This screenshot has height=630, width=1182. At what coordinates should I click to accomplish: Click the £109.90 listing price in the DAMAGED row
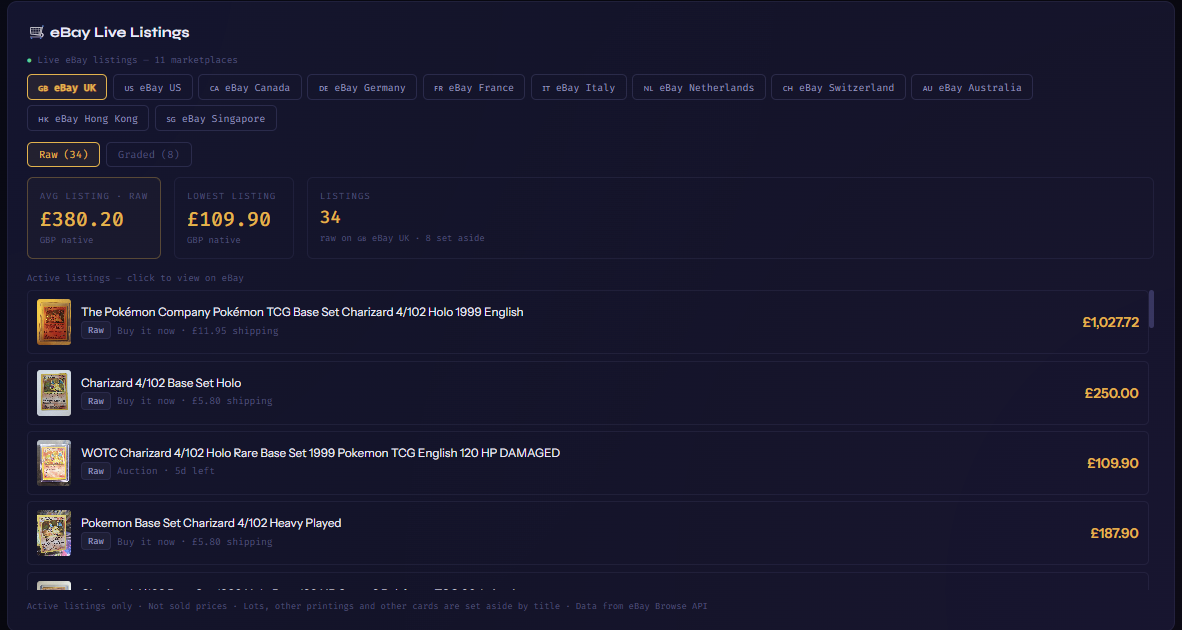(x=1113, y=463)
